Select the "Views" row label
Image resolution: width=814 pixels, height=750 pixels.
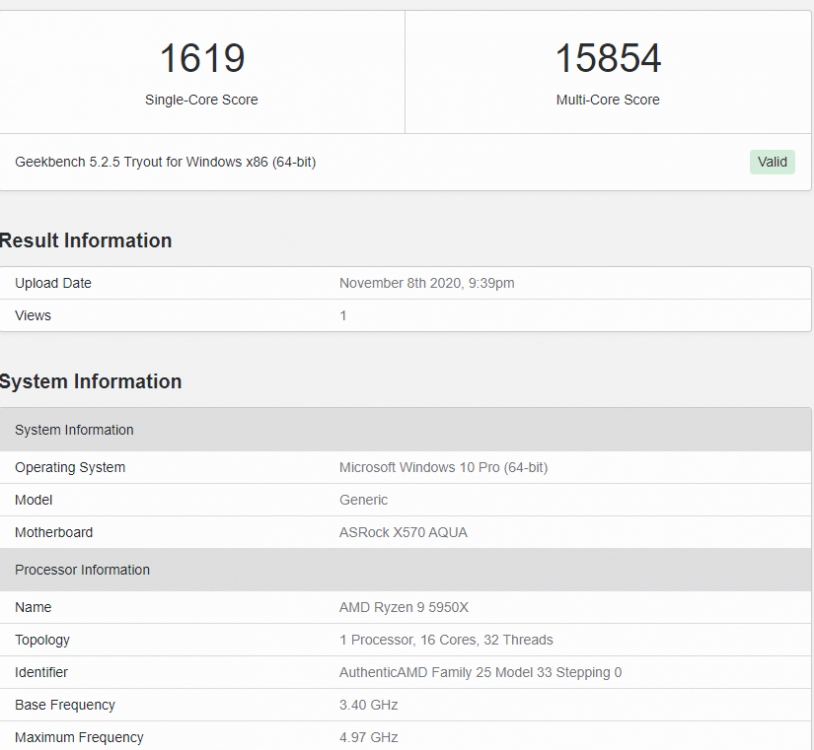[33, 316]
